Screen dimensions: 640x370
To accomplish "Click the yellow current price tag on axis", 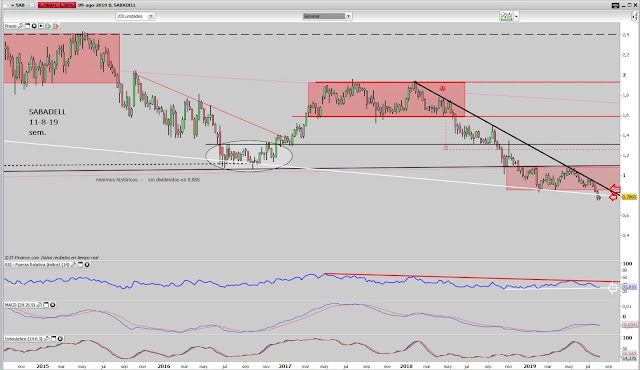I will pyautogui.click(x=629, y=197).
